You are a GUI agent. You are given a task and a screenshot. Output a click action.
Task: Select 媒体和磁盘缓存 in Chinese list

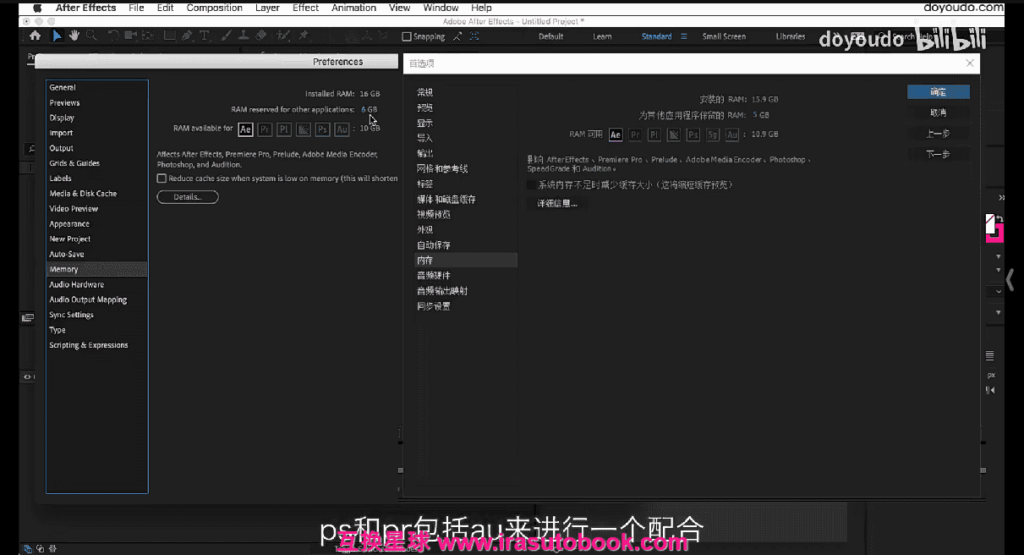point(446,200)
